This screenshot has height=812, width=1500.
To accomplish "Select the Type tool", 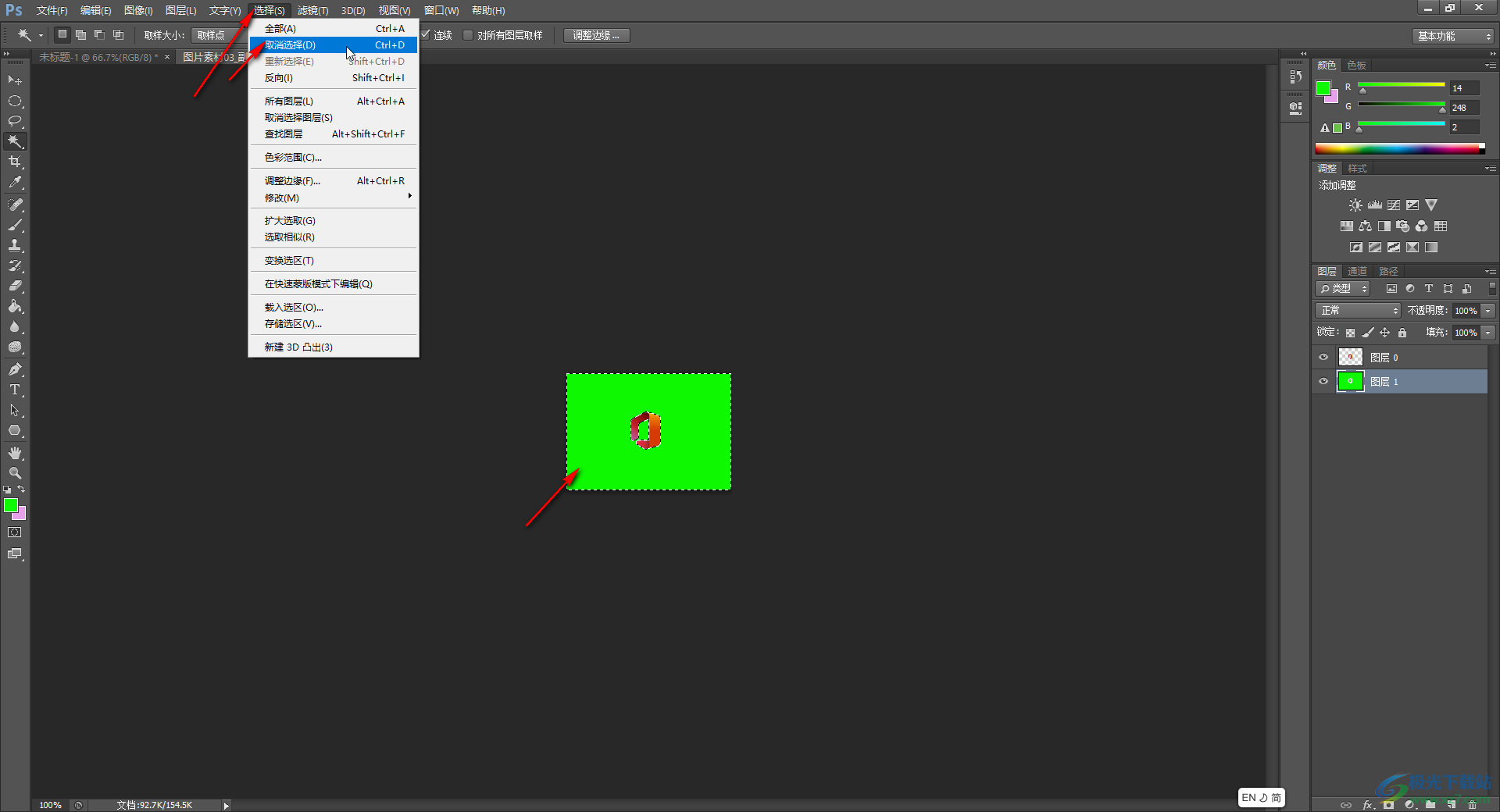I will [15, 390].
